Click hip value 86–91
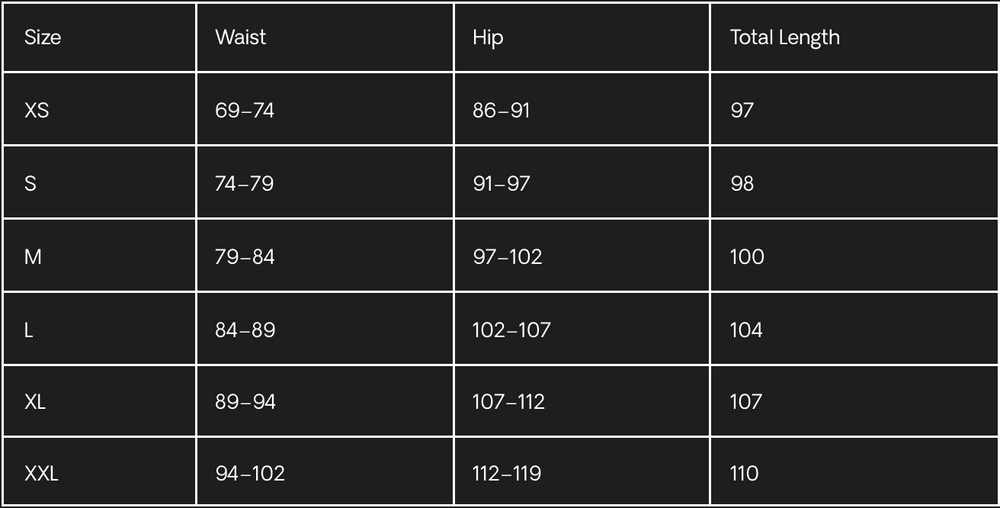 click(x=501, y=110)
